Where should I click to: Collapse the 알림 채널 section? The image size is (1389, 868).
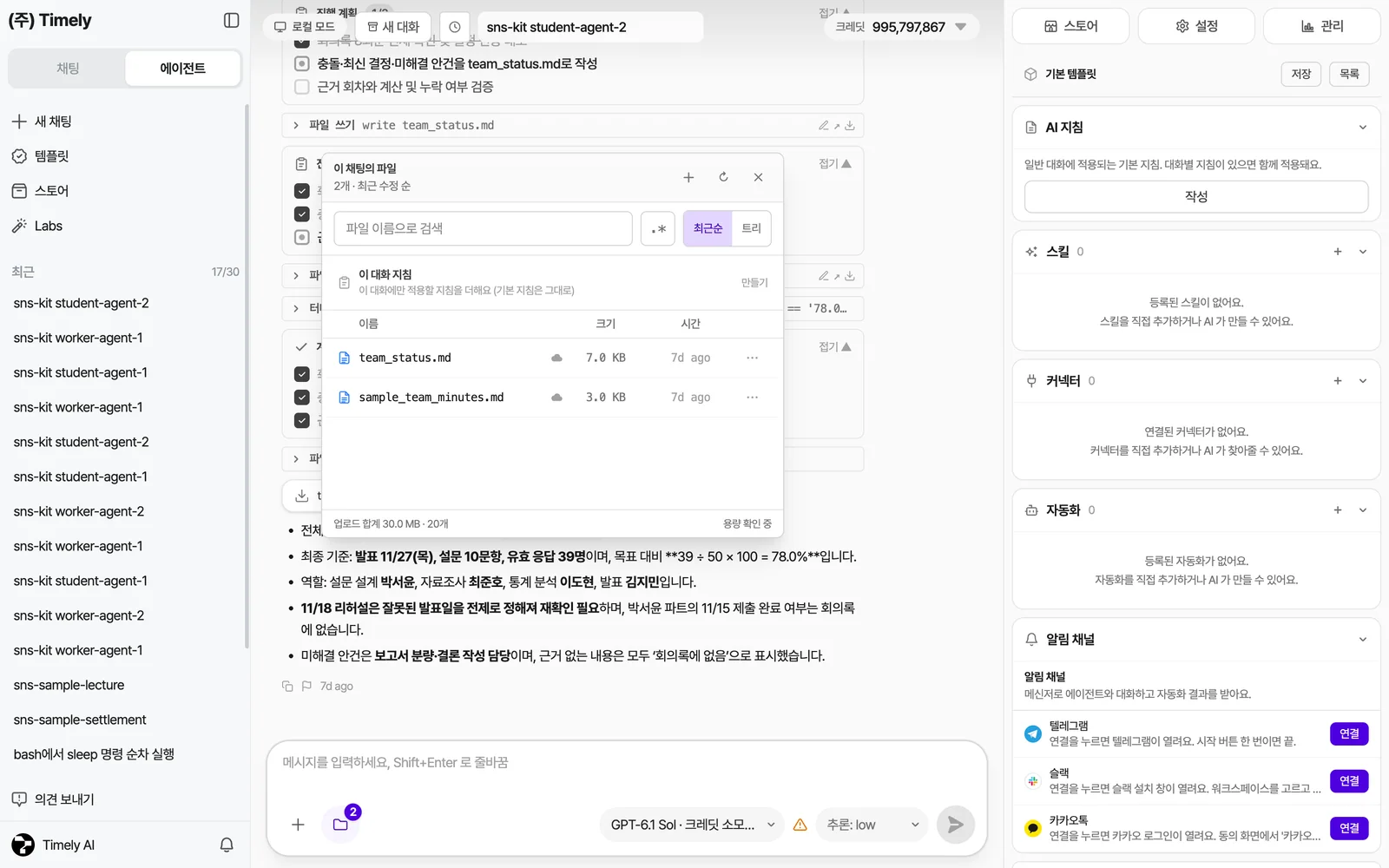click(1363, 640)
